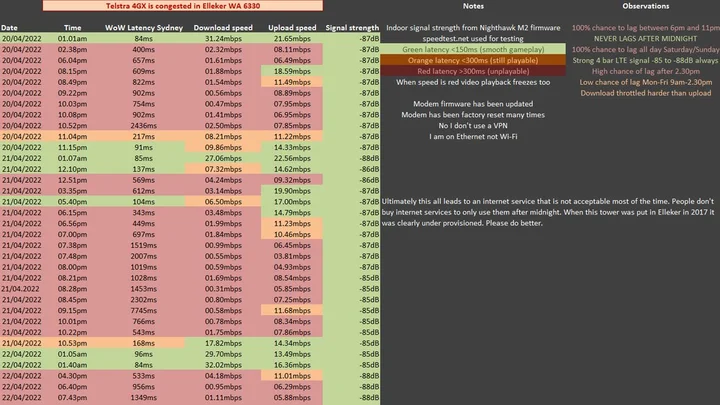Select 'Low chance of lag Mon-Fri' observation
The height and width of the screenshot is (405, 720).
[646, 82]
